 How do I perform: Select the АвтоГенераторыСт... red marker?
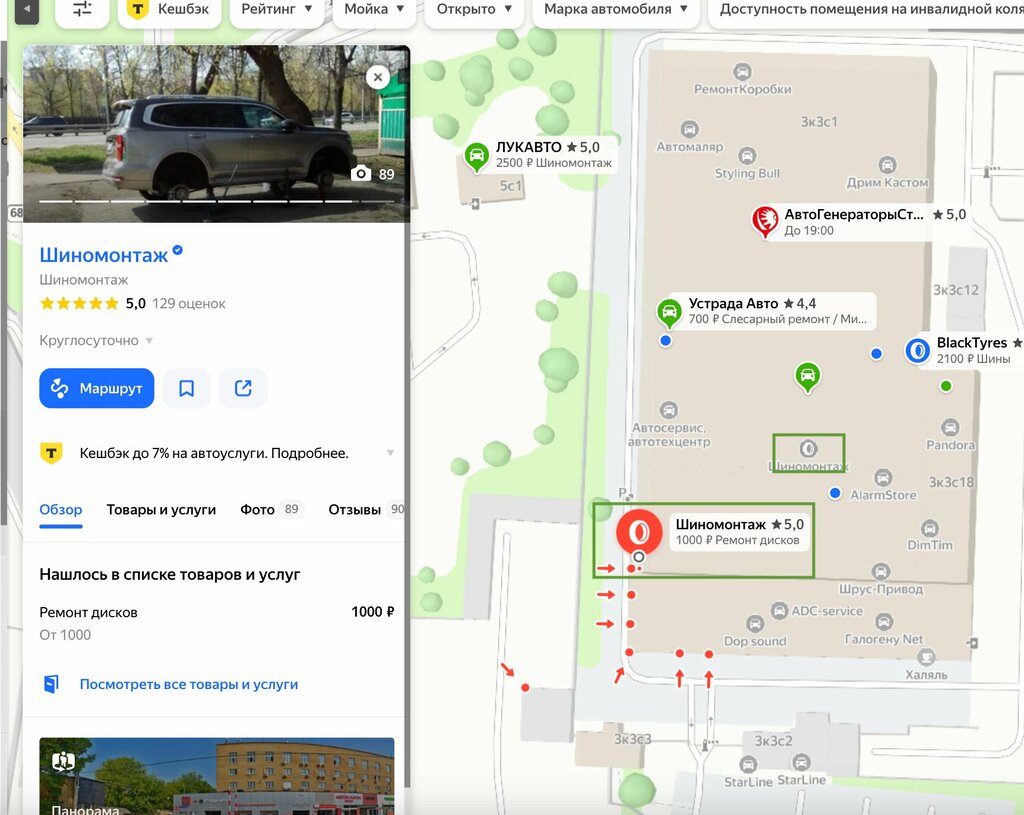click(765, 221)
